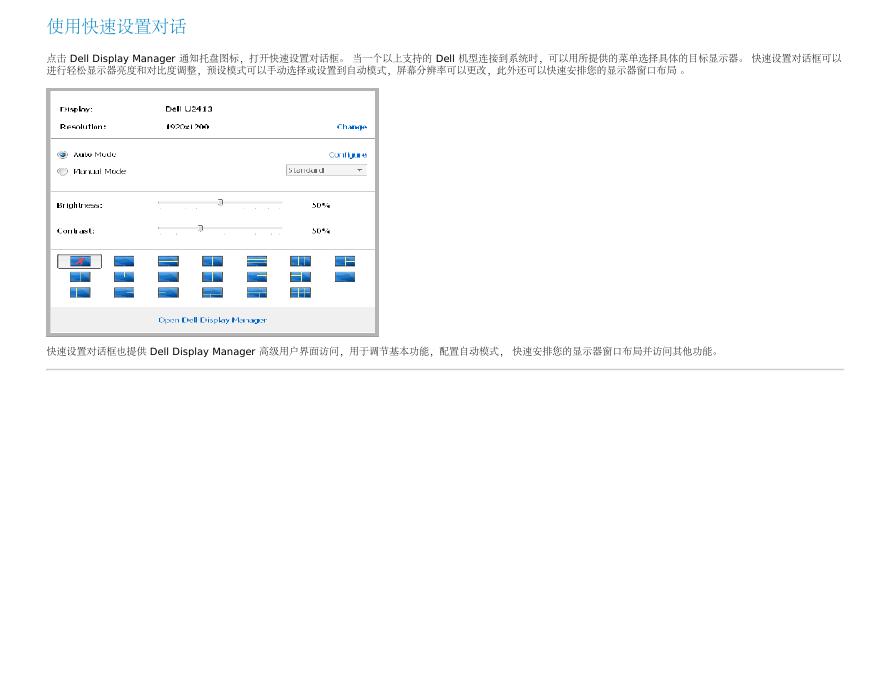Click the Contrast slider handle

tap(200, 228)
